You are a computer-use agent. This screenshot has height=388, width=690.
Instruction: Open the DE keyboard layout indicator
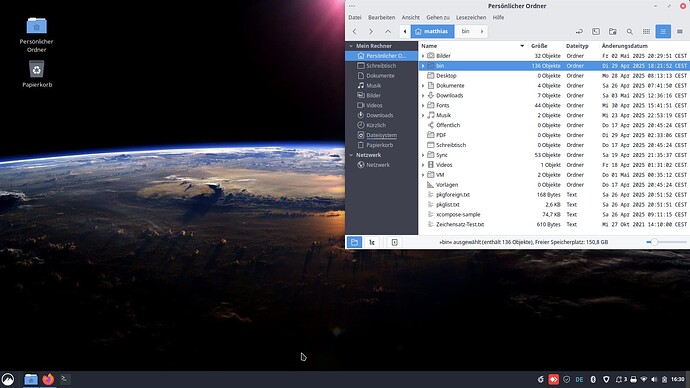click(580, 379)
